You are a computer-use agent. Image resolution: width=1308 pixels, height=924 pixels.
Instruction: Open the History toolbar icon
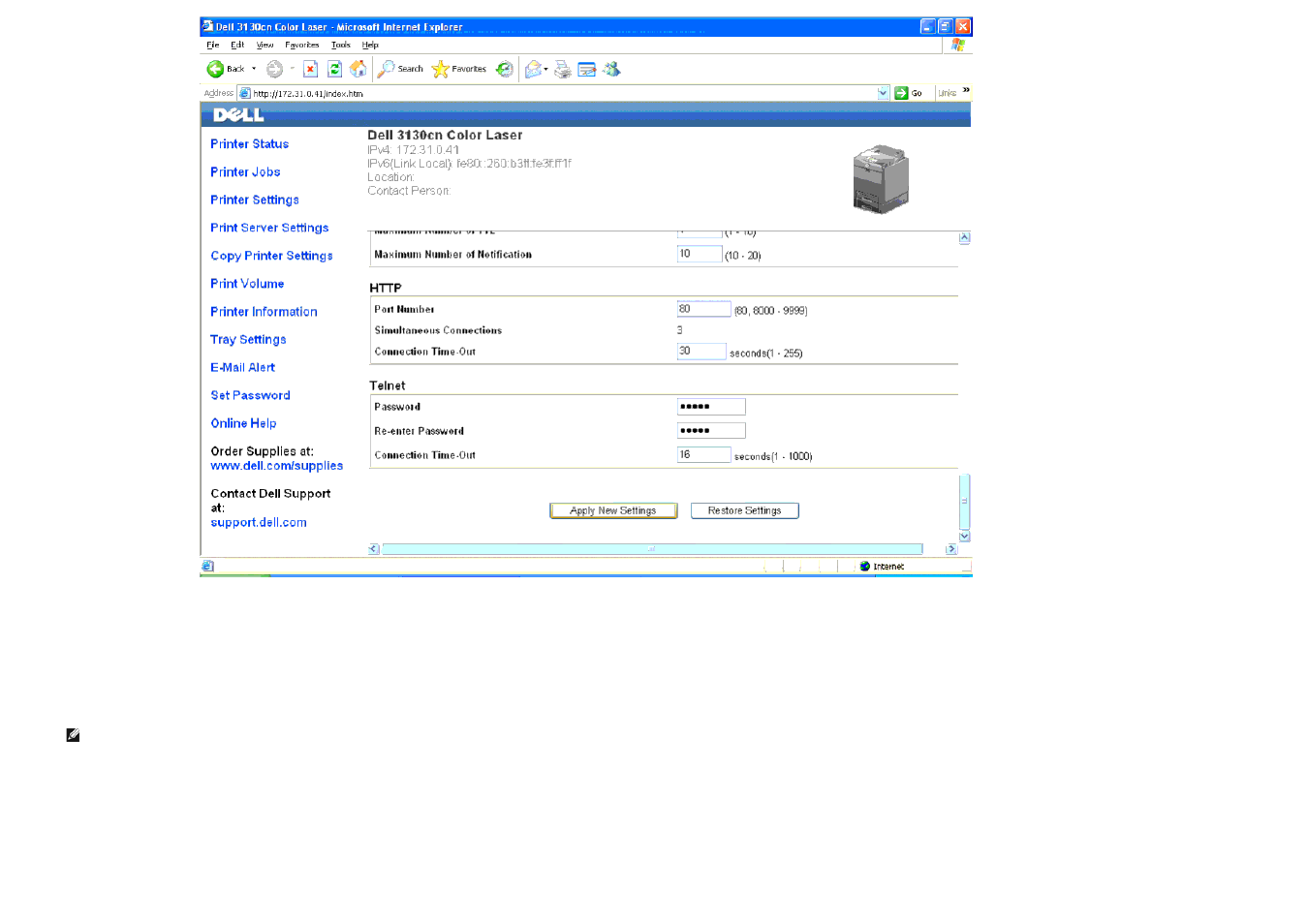pos(505,69)
